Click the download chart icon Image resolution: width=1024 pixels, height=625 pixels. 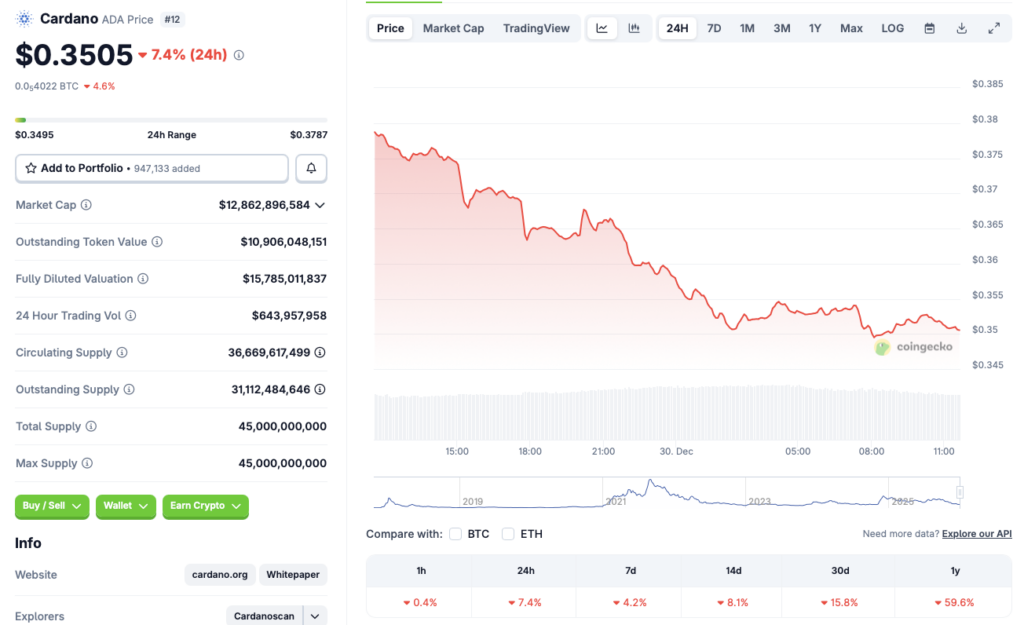click(x=961, y=28)
